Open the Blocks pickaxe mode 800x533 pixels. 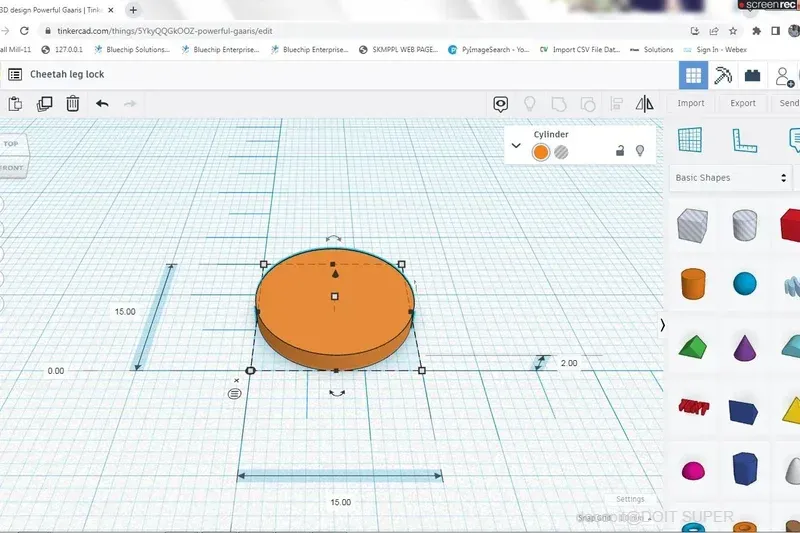tap(722, 75)
